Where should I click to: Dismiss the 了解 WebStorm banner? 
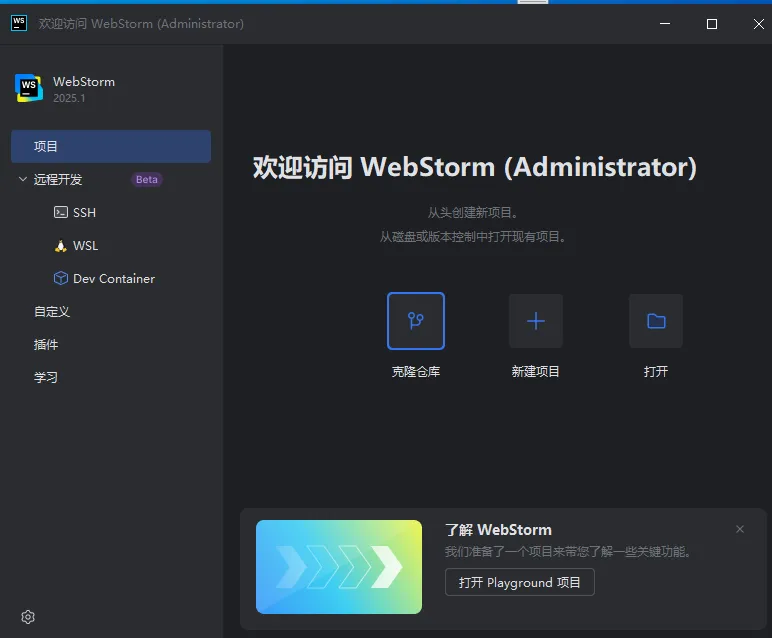coord(740,529)
